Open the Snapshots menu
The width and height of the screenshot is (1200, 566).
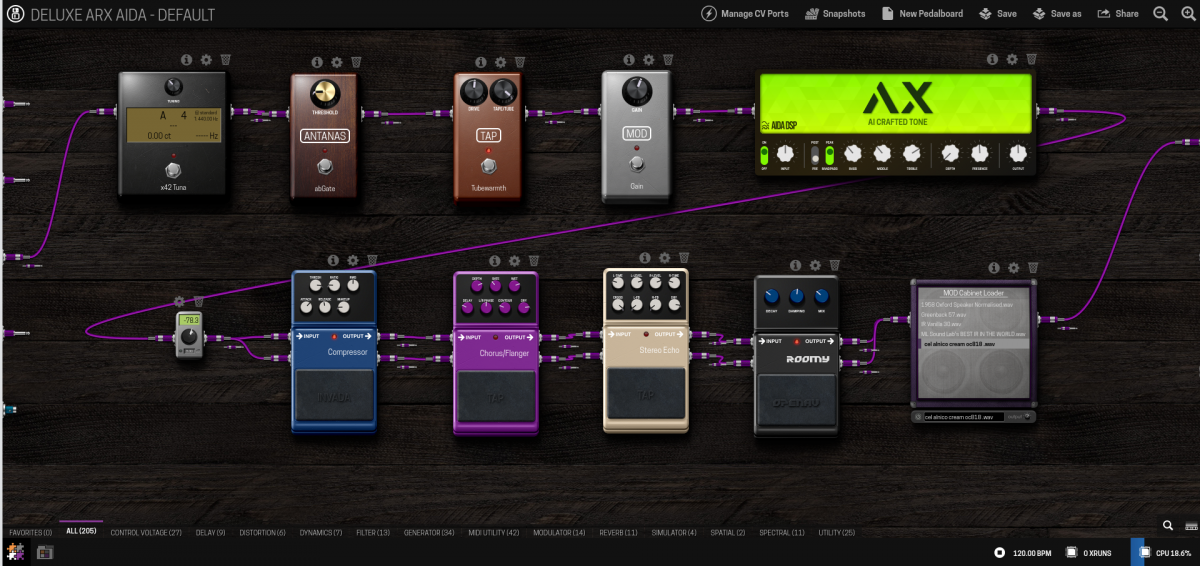[x=836, y=14]
